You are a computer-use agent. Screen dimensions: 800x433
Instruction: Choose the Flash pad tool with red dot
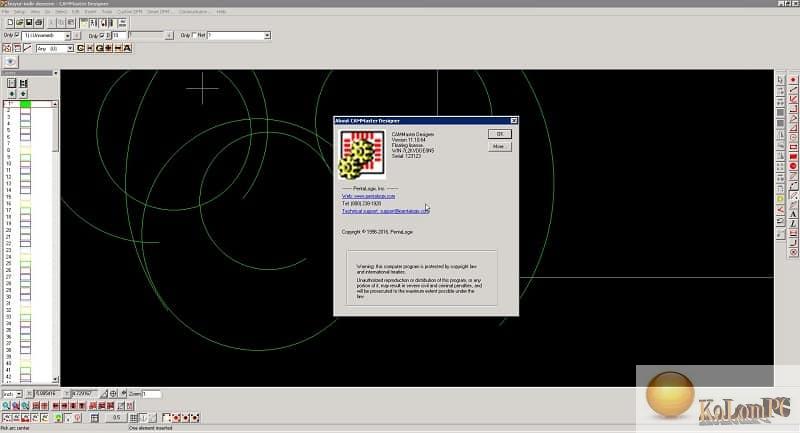793,80
